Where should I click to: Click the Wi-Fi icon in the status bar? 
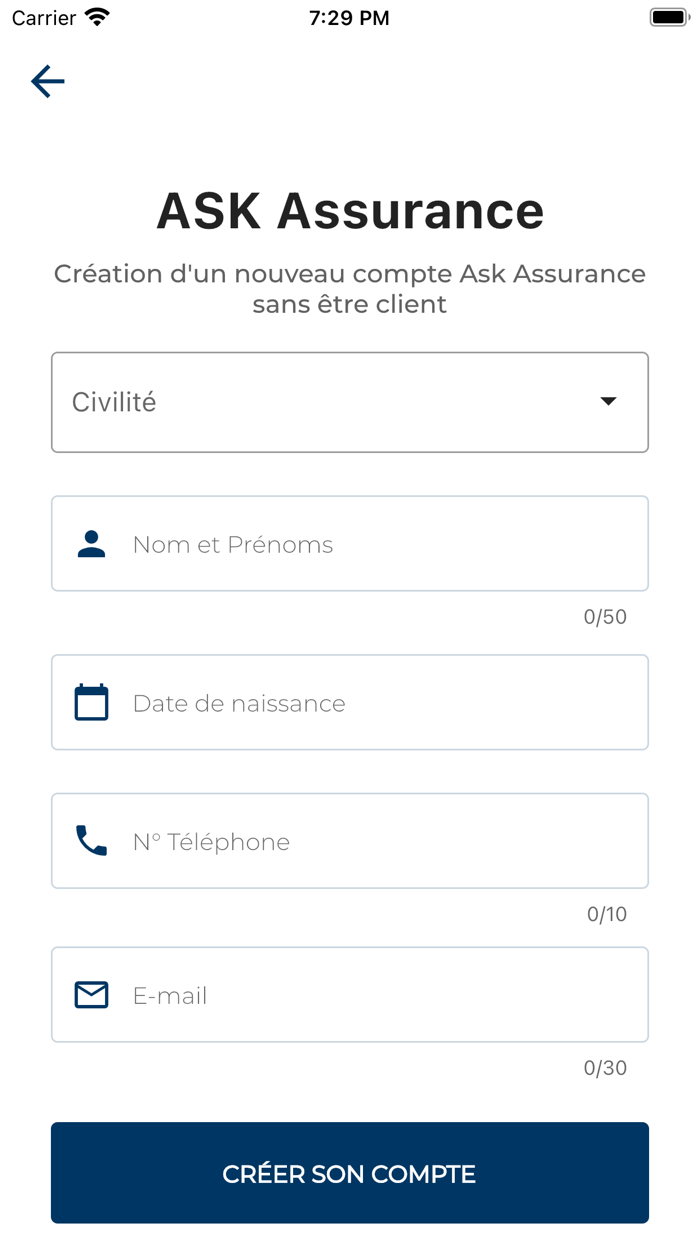click(97, 16)
